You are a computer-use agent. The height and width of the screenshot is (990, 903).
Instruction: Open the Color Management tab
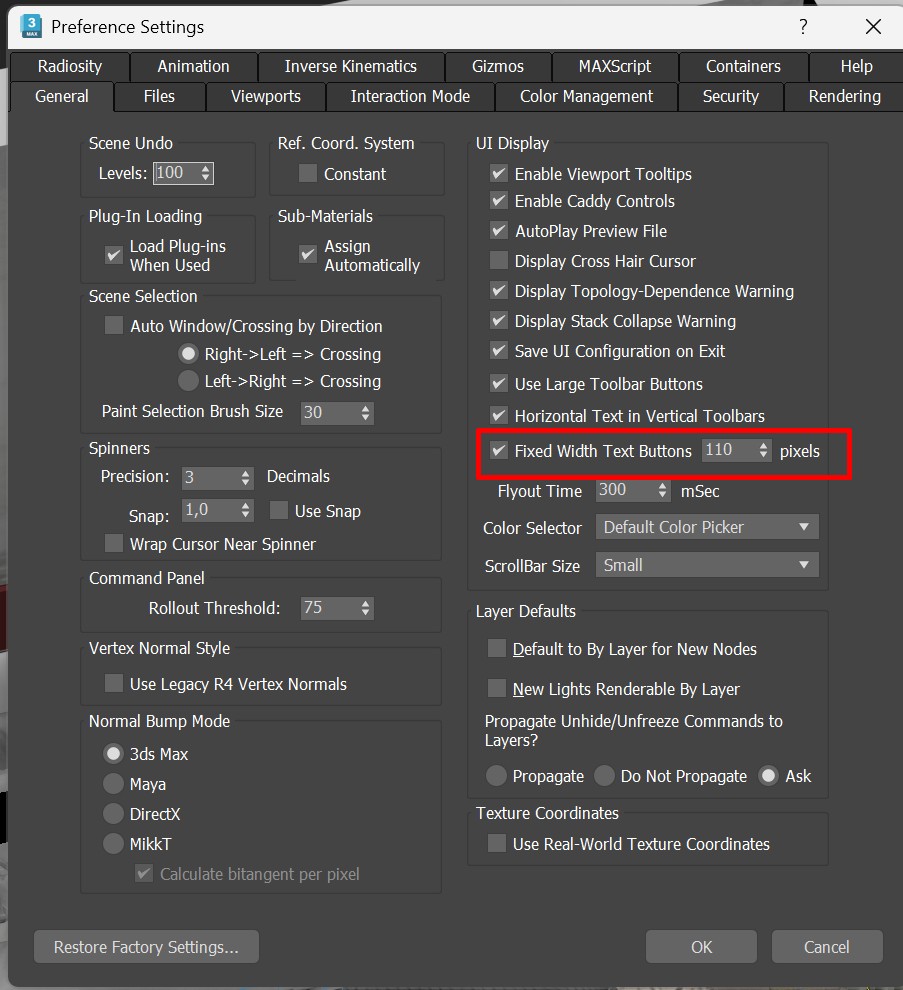(x=586, y=97)
